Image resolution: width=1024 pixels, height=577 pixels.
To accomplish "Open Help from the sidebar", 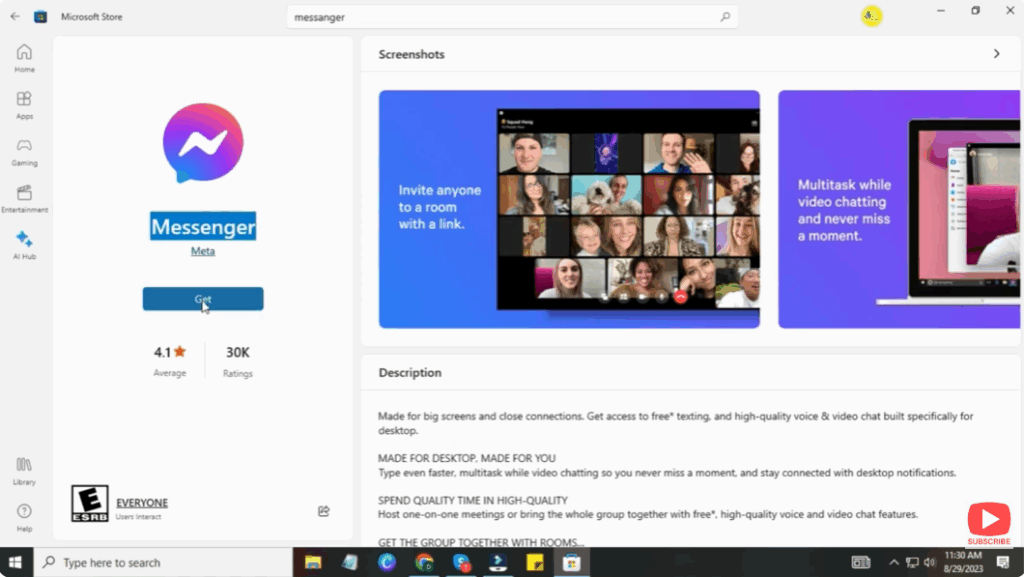I will (x=23, y=516).
